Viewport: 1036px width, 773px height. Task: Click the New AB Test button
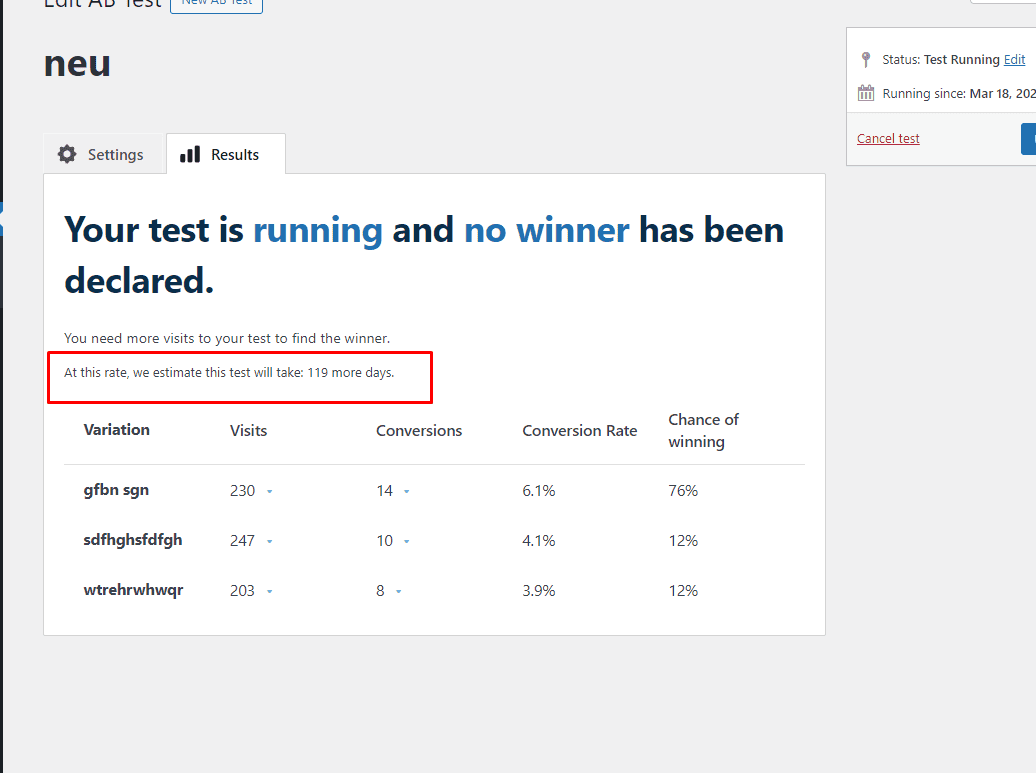coord(216,4)
